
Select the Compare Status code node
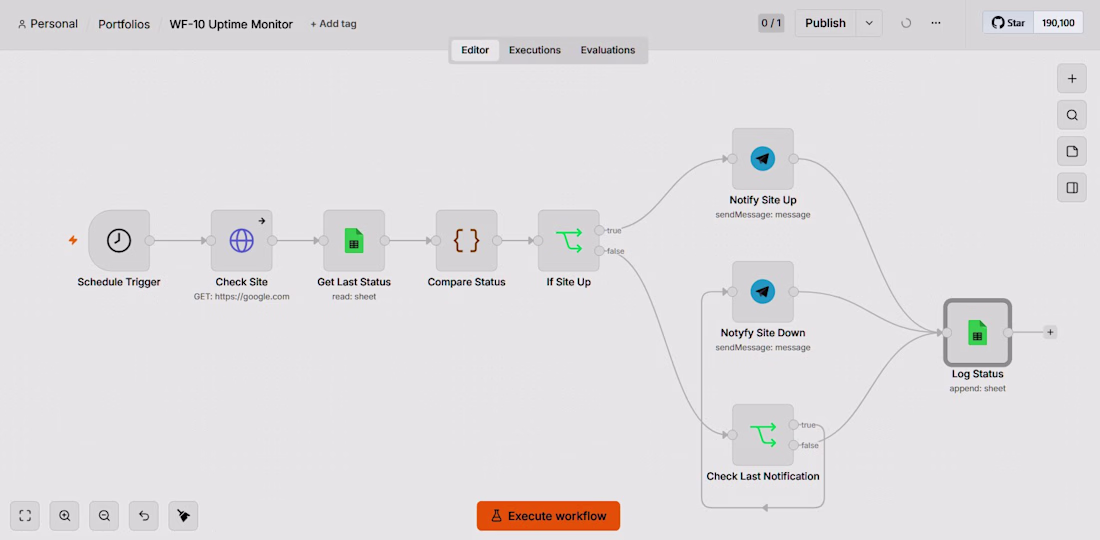pos(466,241)
